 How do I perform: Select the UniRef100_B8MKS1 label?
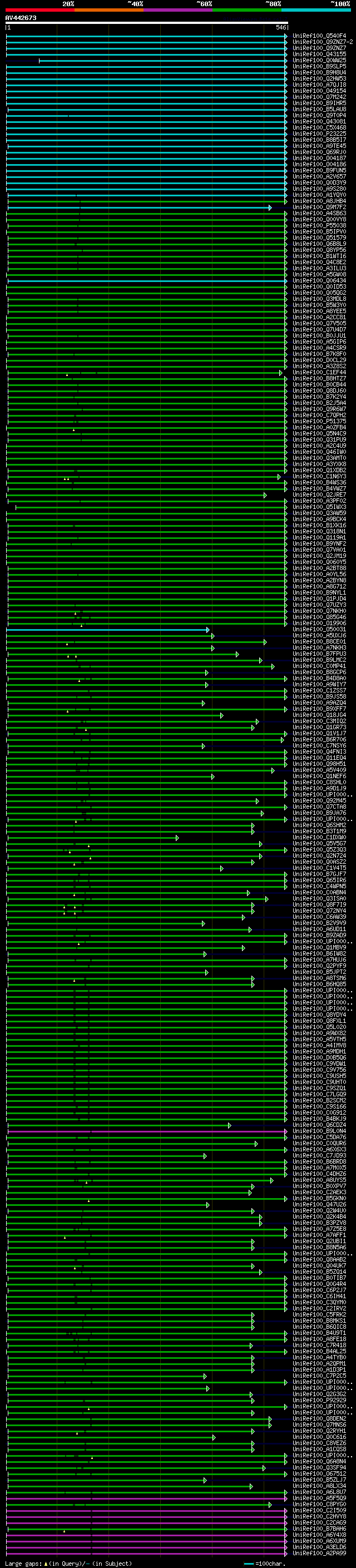pyautogui.click(x=319, y=1320)
